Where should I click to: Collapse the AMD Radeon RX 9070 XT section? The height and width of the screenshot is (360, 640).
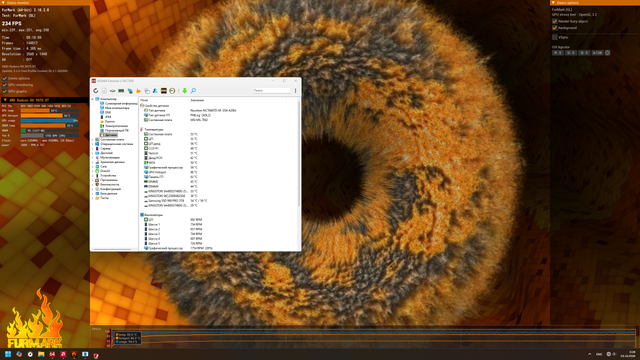click(x=5, y=100)
